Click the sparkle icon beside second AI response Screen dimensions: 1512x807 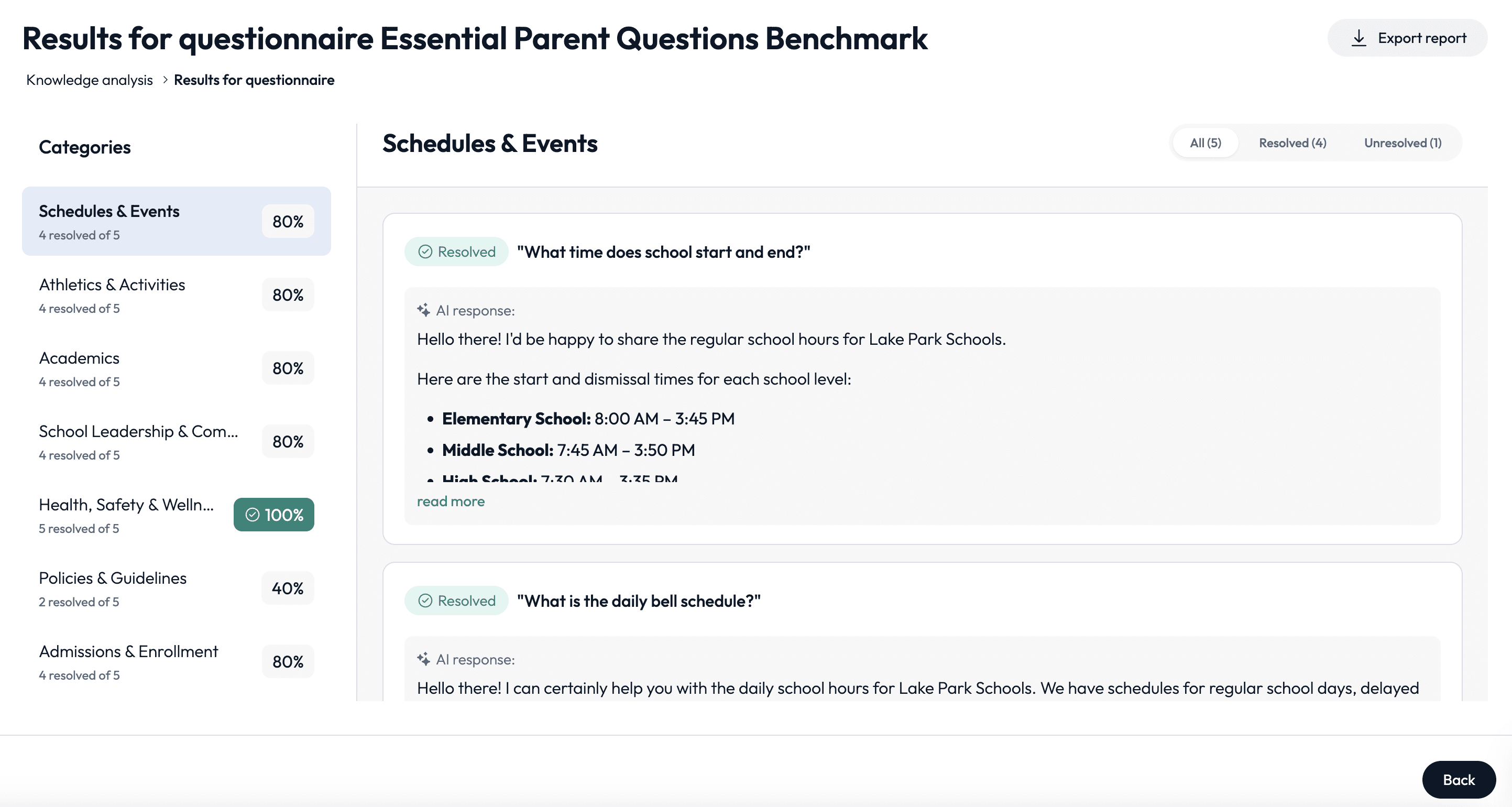[x=424, y=659]
